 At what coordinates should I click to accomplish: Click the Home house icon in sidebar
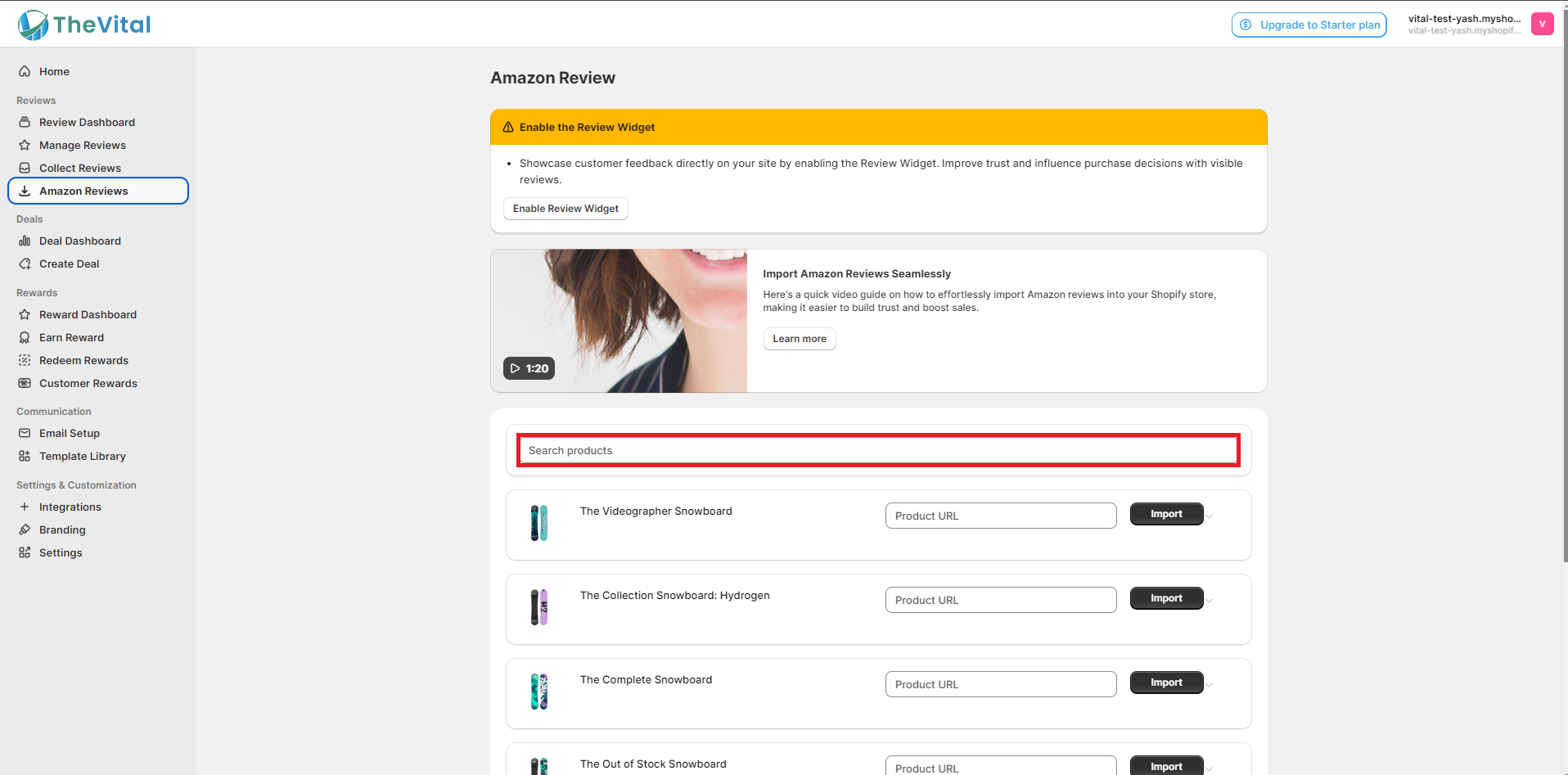coord(25,71)
